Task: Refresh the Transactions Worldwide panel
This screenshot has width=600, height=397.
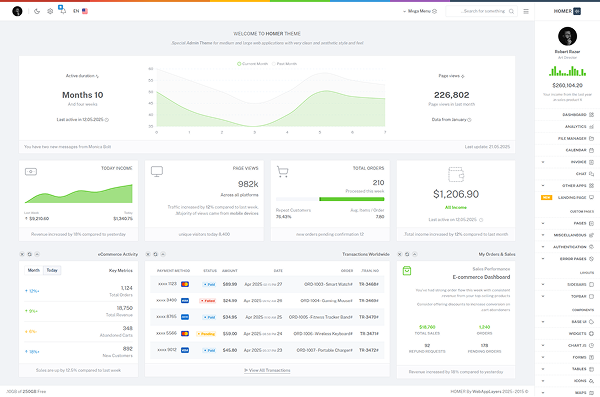Action: click(155, 254)
